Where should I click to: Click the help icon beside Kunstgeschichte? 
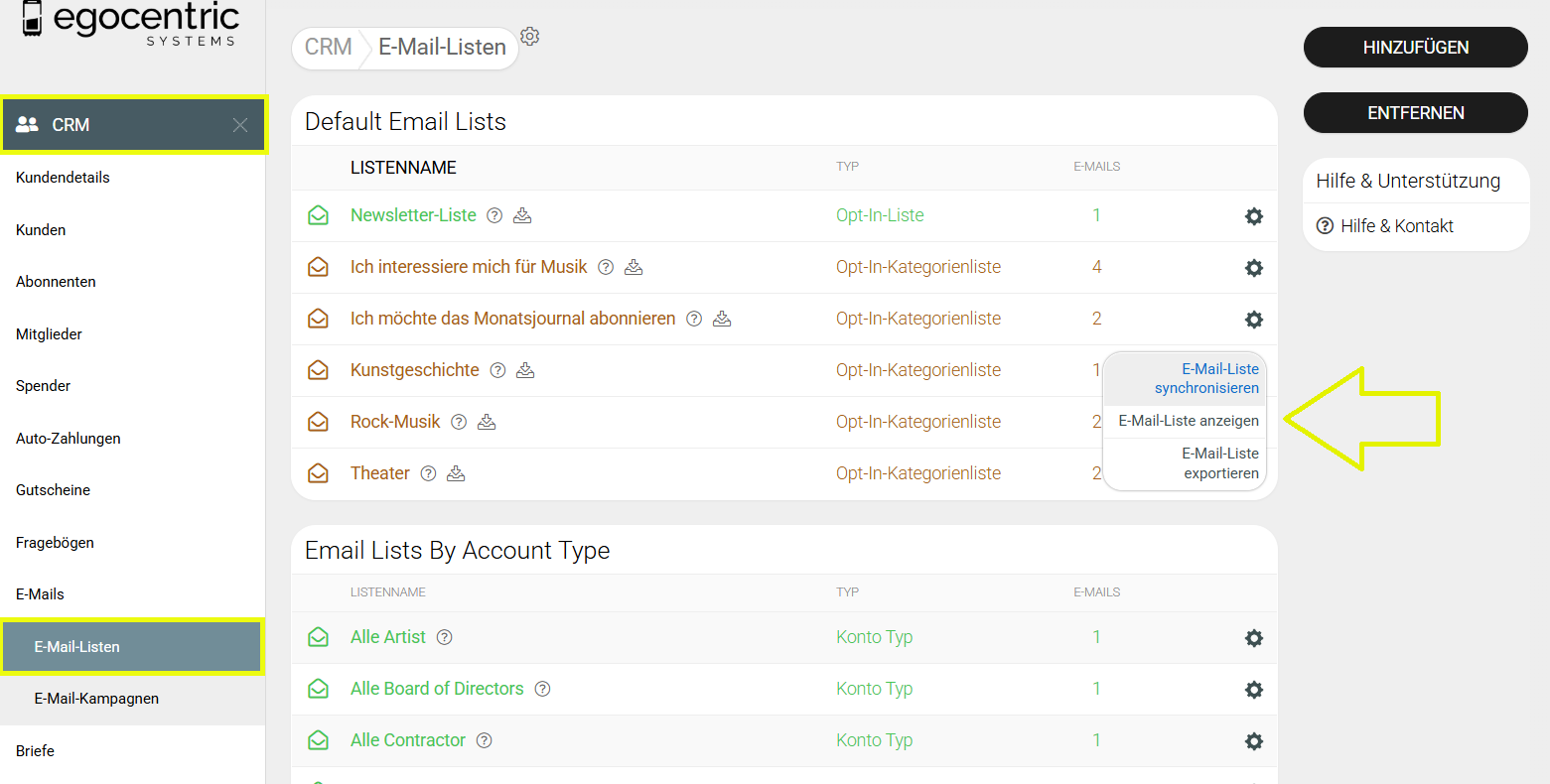[x=497, y=370]
